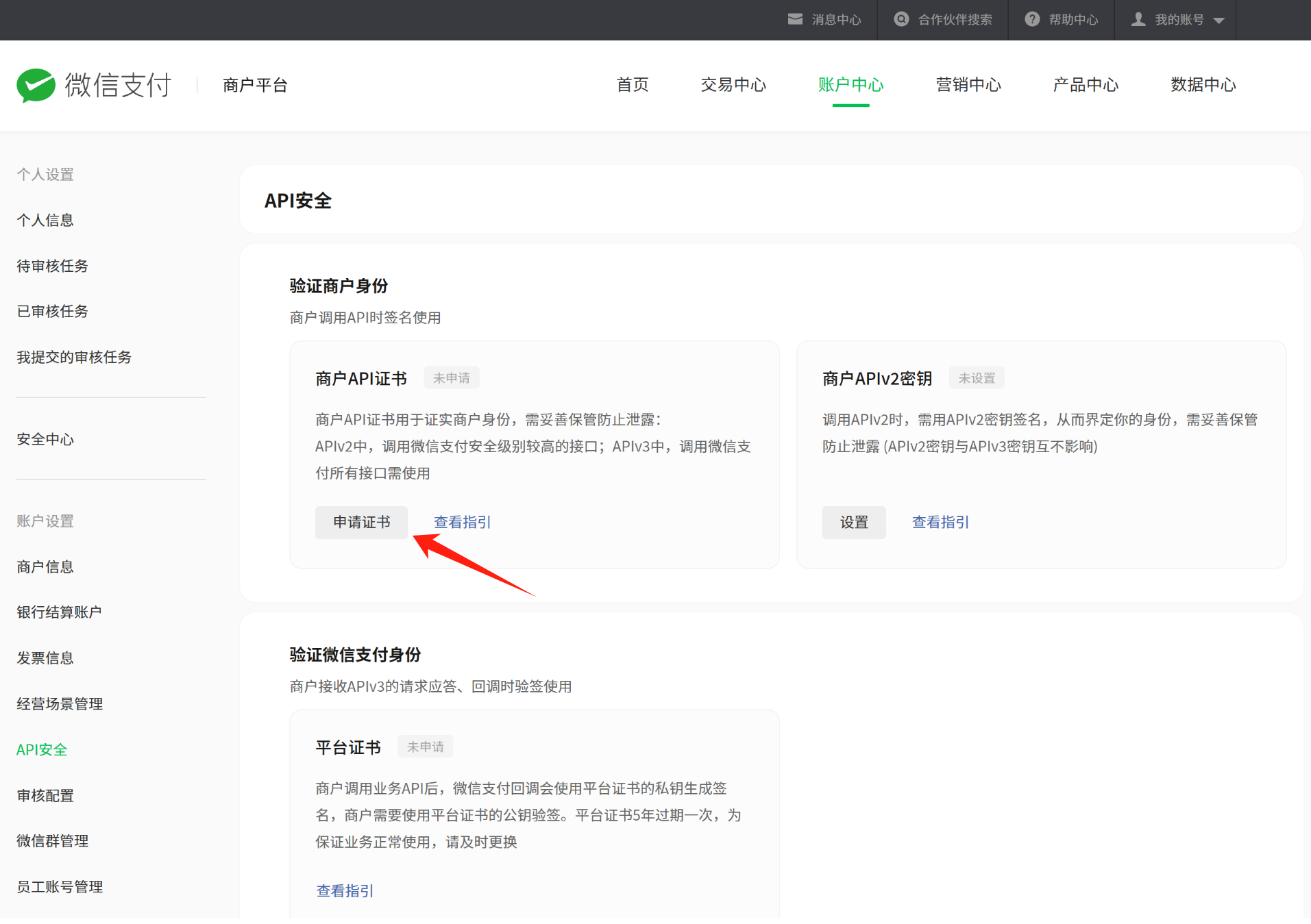Switch to the 数据中心 tab

tap(1203, 85)
